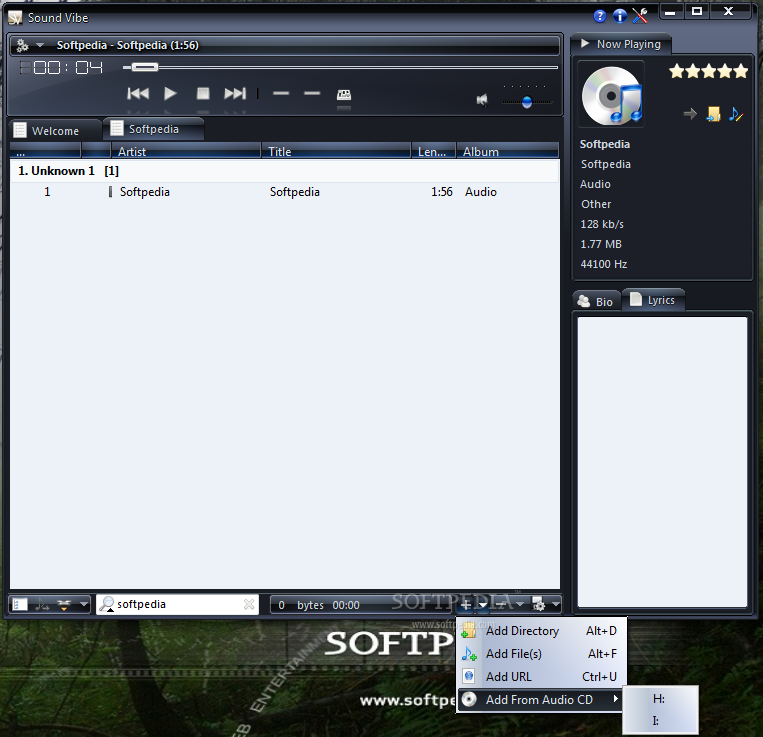Open the Bio tab

[x=596, y=302]
